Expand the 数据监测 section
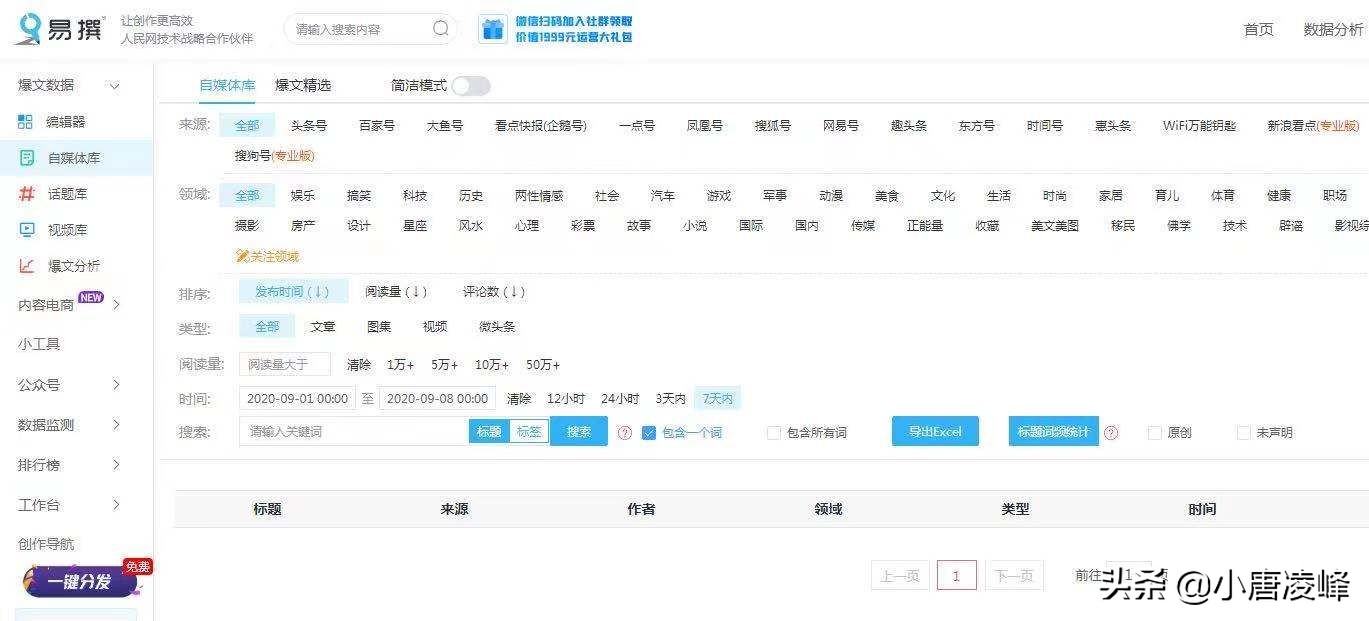Image resolution: width=1369 pixels, height=621 pixels. [47, 423]
